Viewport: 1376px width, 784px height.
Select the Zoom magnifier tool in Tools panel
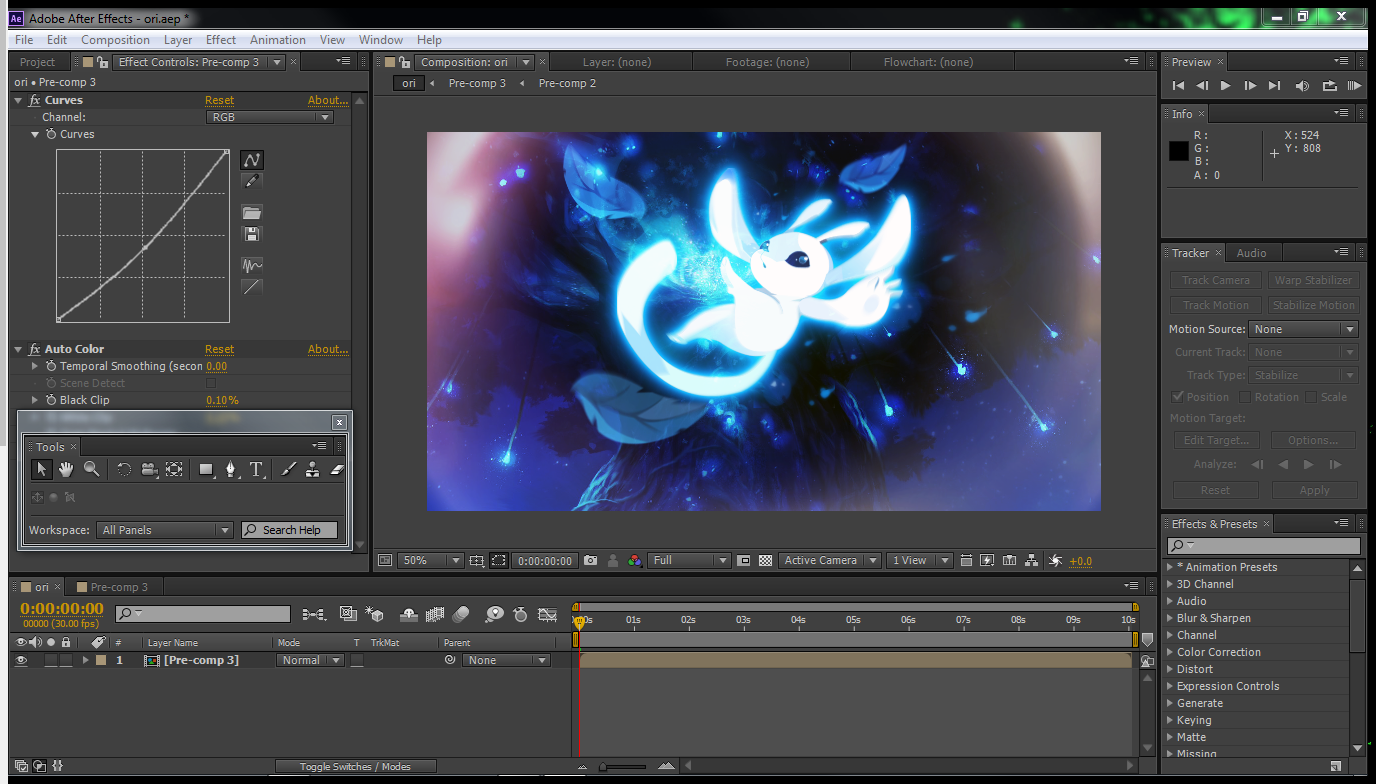tap(91, 469)
